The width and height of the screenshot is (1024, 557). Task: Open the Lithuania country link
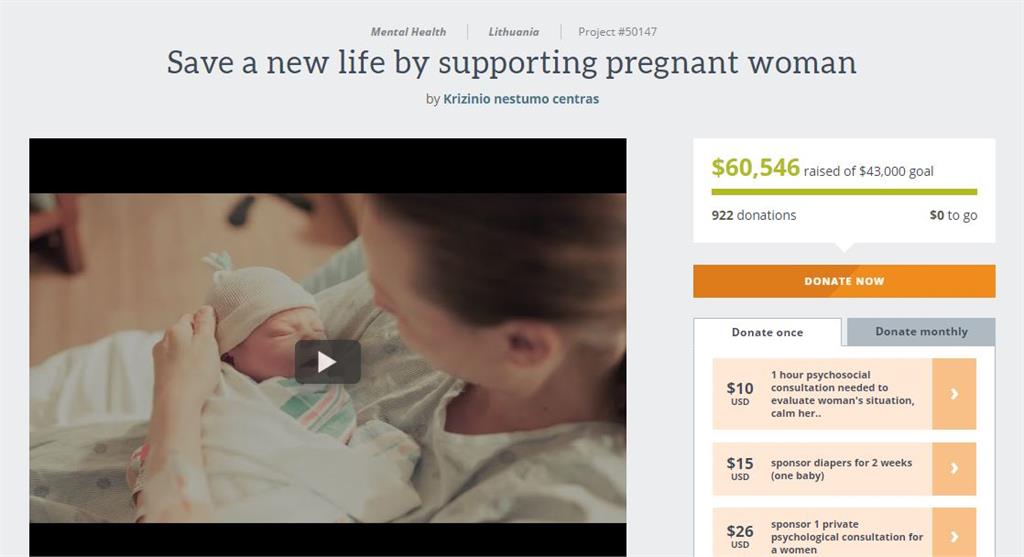pos(516,32)
